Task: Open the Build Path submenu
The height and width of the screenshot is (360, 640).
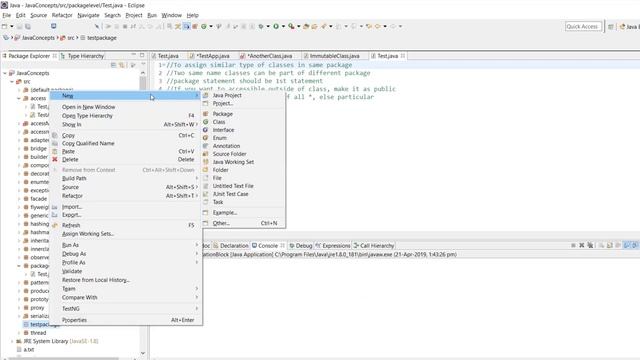Action: [74, 178]
